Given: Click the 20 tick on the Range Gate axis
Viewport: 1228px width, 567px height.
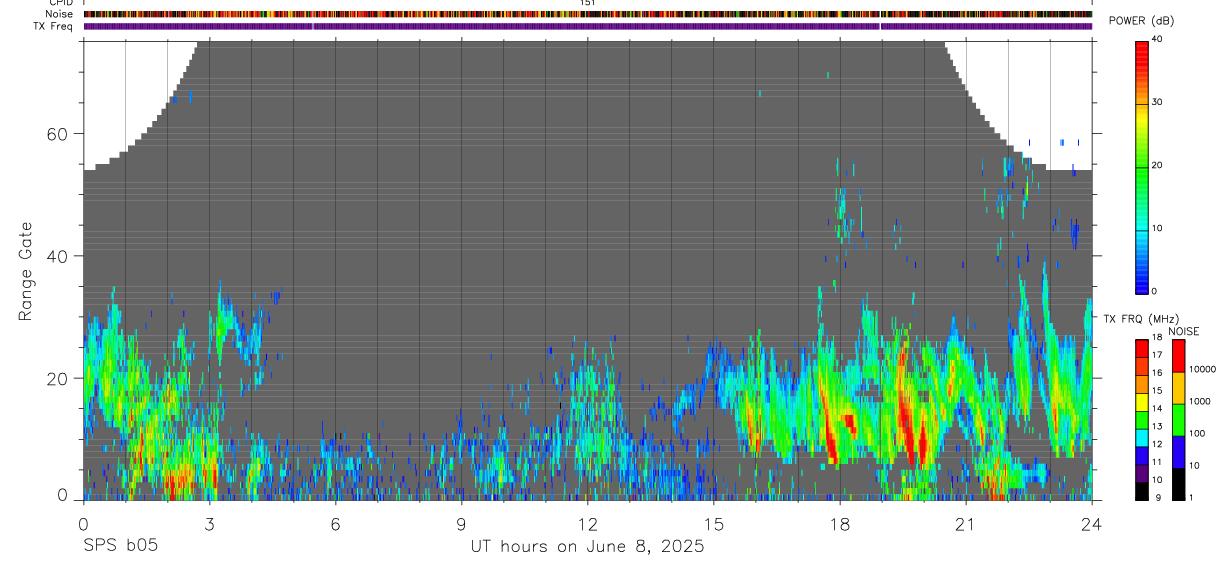Looking at the screenshot, I should pos(59,378).
